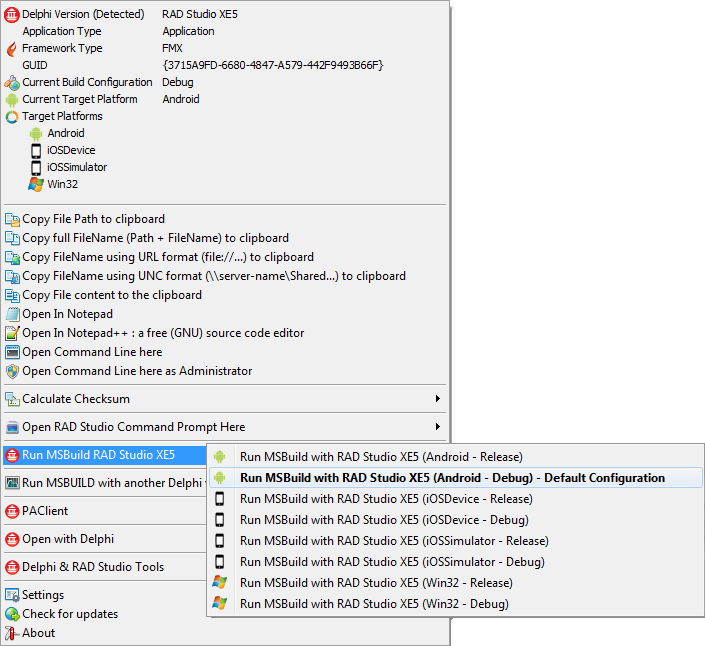
Task: Click the notepad icon beside Open In Notepad
Action: click(x=12, y=314)
